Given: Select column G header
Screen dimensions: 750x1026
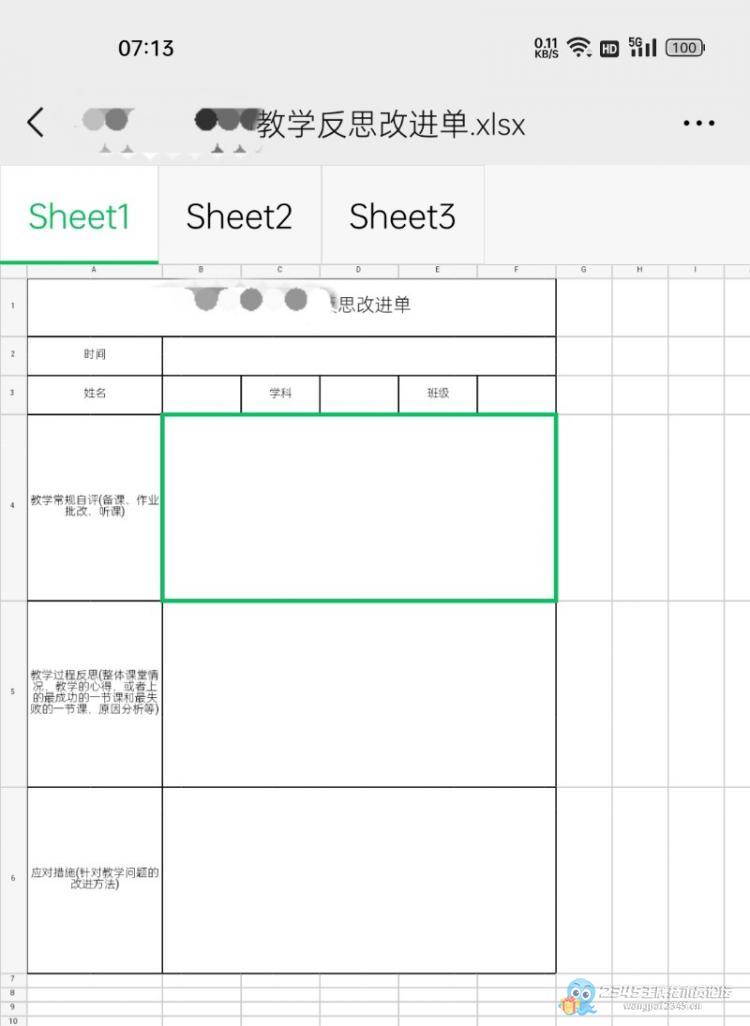Looking at the screenshot, I should (x=584, y=271).
